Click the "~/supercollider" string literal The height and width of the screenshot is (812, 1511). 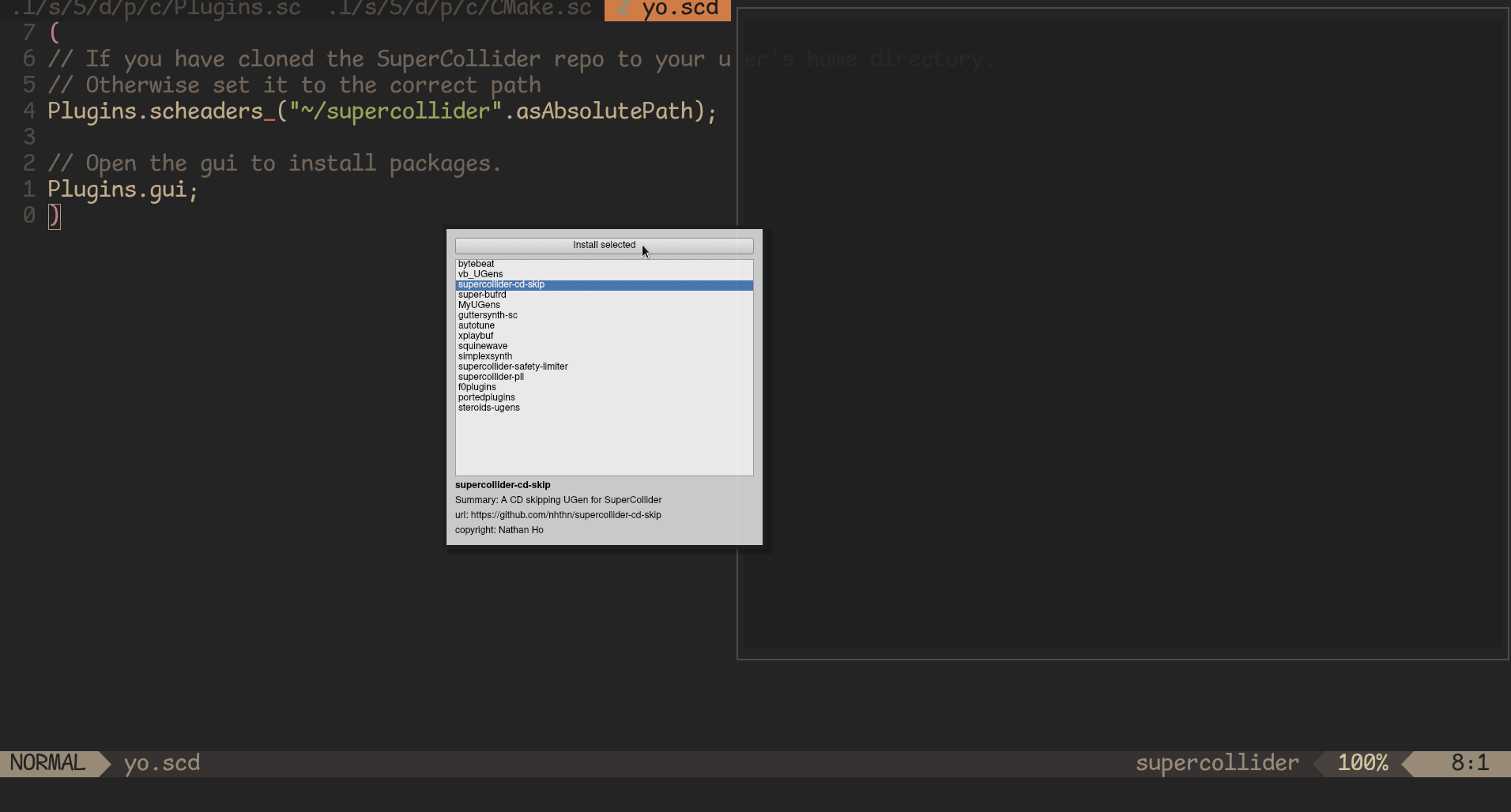tap(395, 111)
